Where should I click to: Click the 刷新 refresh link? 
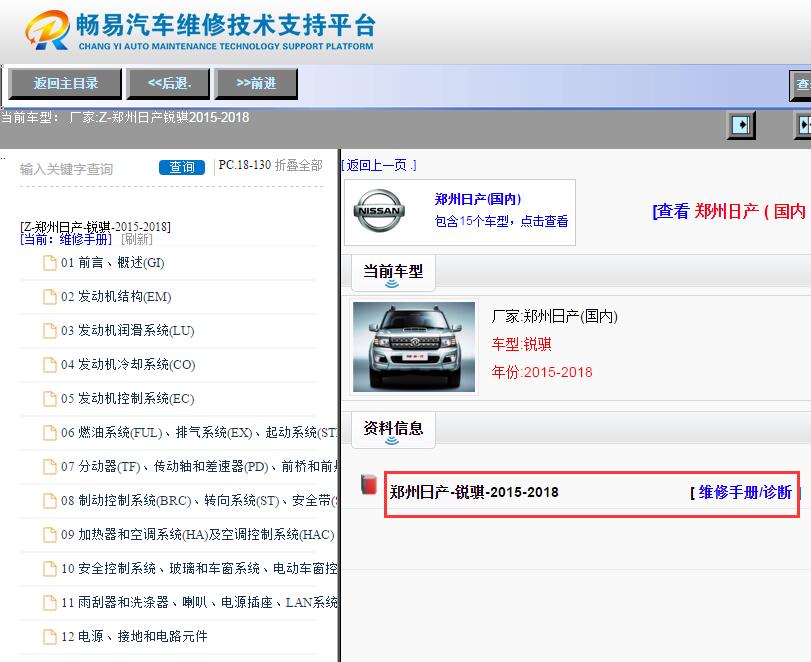pyautogui.click(x=137, y=239)
